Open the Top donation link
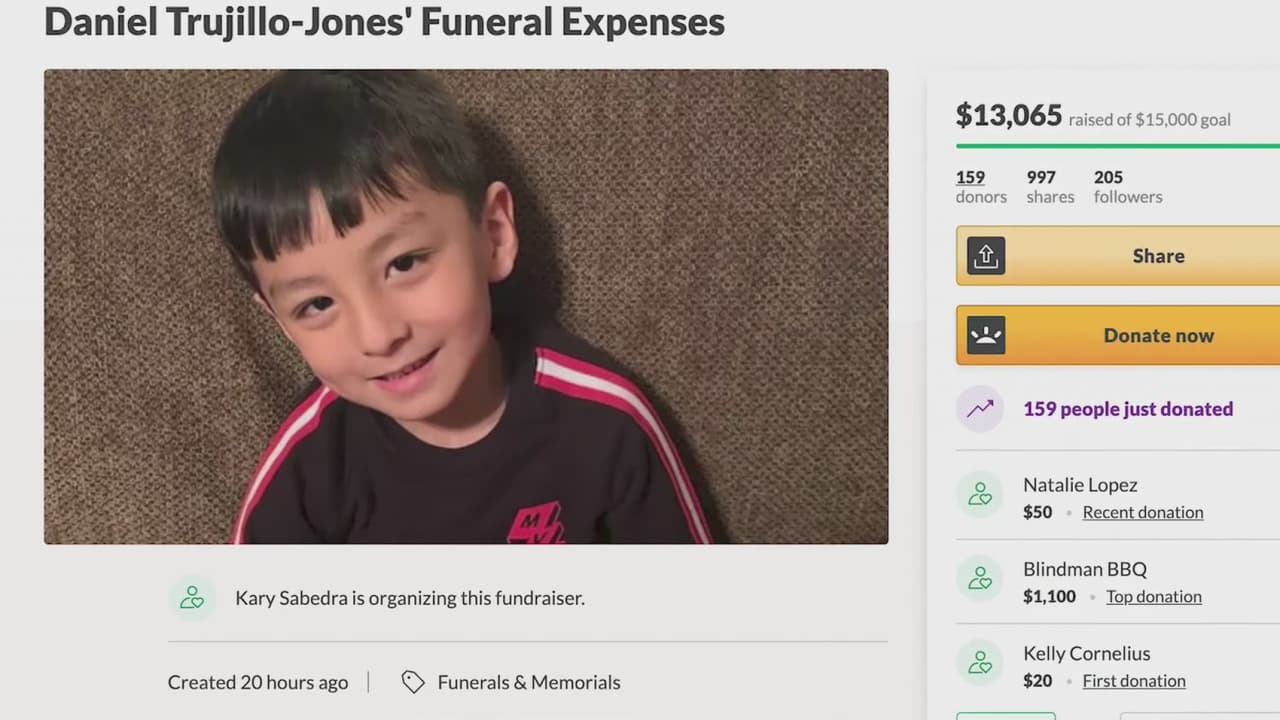 (1154, 596)
